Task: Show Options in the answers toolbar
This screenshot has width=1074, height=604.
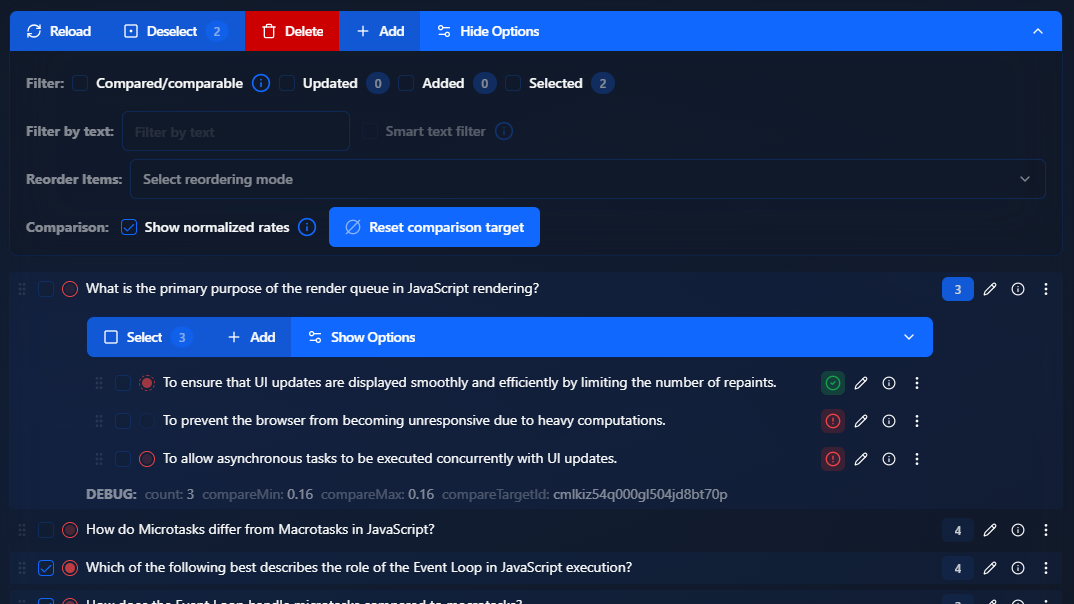Action: (362, 337)
